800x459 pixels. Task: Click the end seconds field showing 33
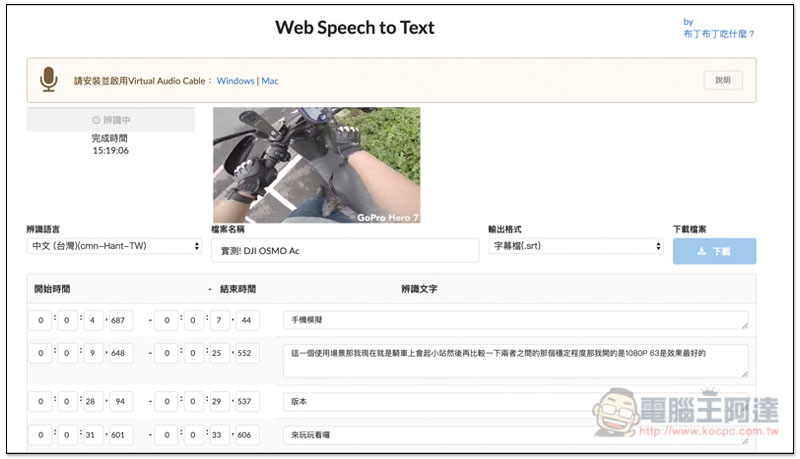219,435
